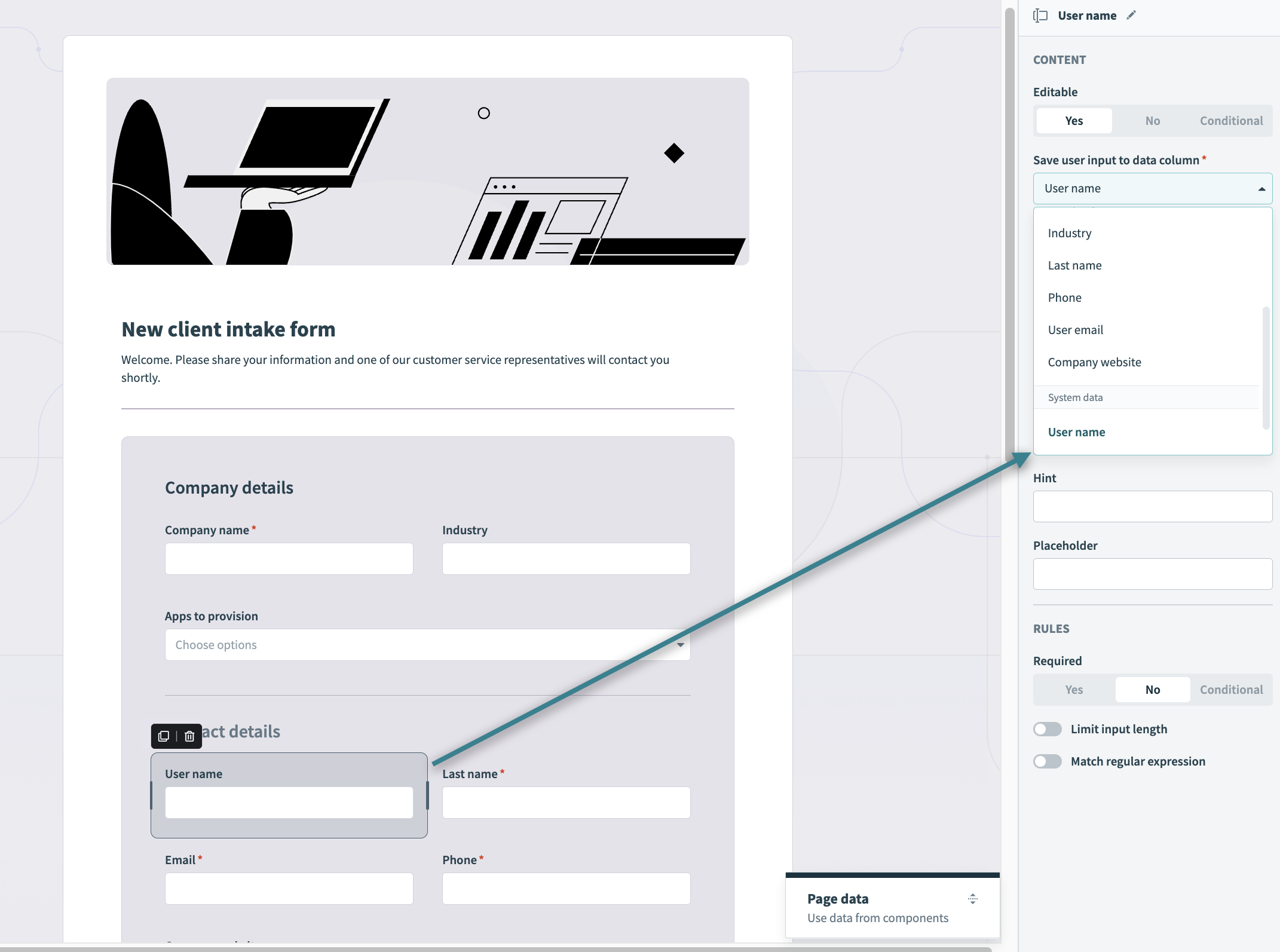This screenshot has width=1280, height=952.
Task: Select Phone from the data column list
Action: [1146, 298]
